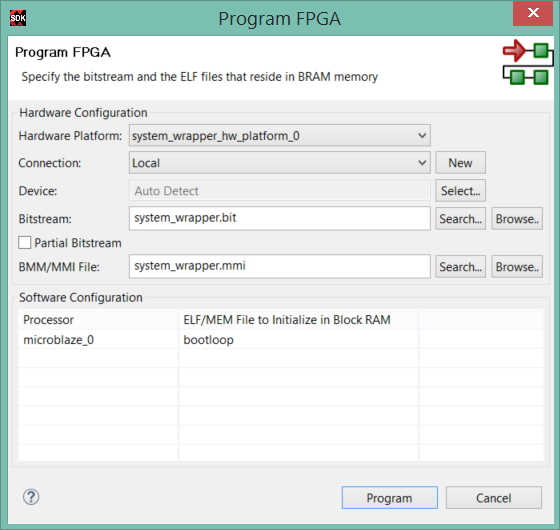The height and width of the screenshot is (530, 560).
Task: Click Search... beside the Bitstream field
Action: [460, 219]
